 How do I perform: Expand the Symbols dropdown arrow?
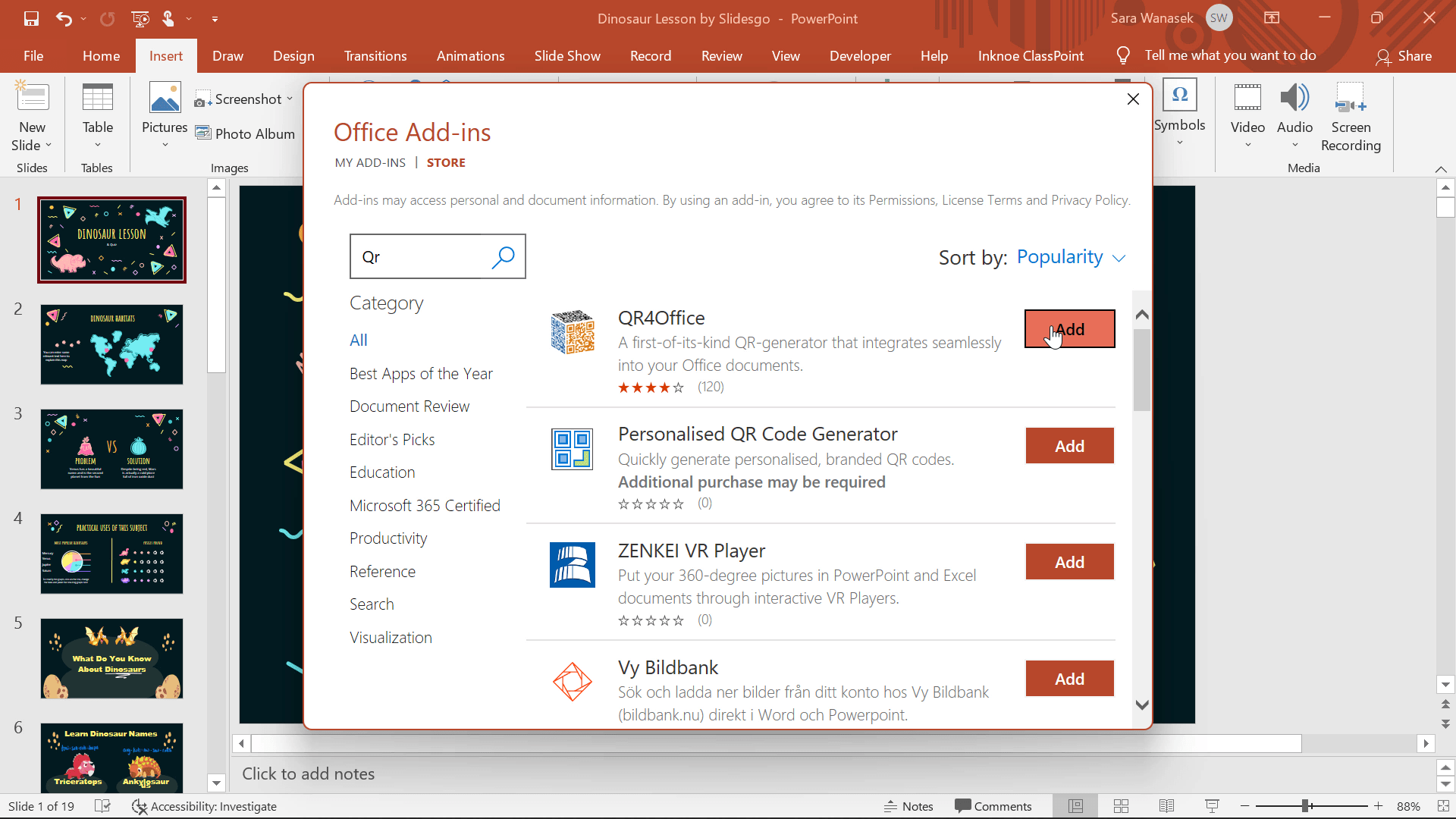coord(1180,143)
